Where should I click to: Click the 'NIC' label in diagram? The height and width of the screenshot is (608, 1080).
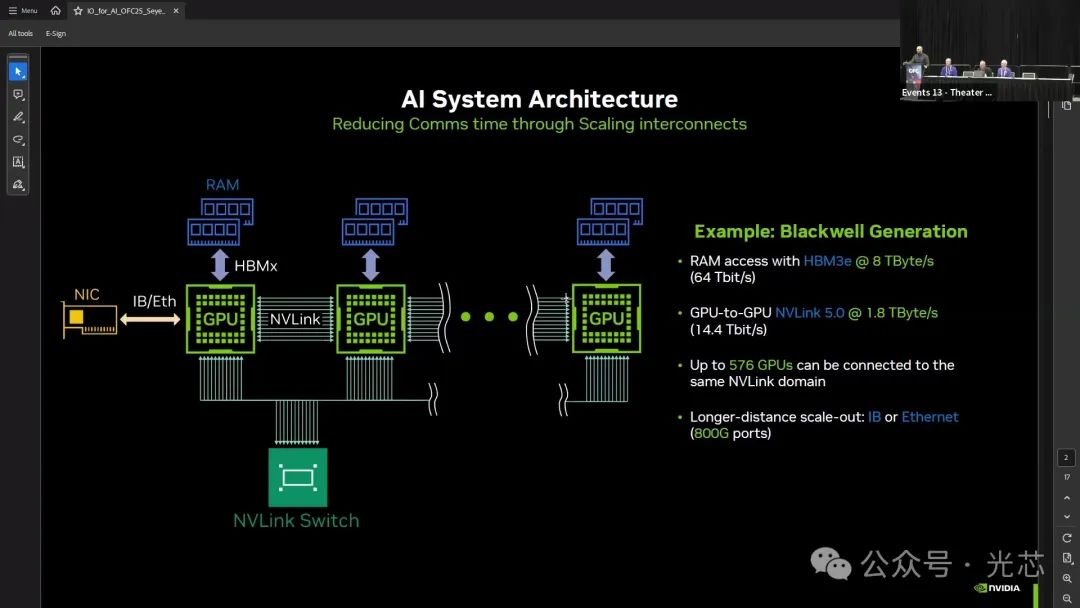pyautogui.click(x=87, y=295)
